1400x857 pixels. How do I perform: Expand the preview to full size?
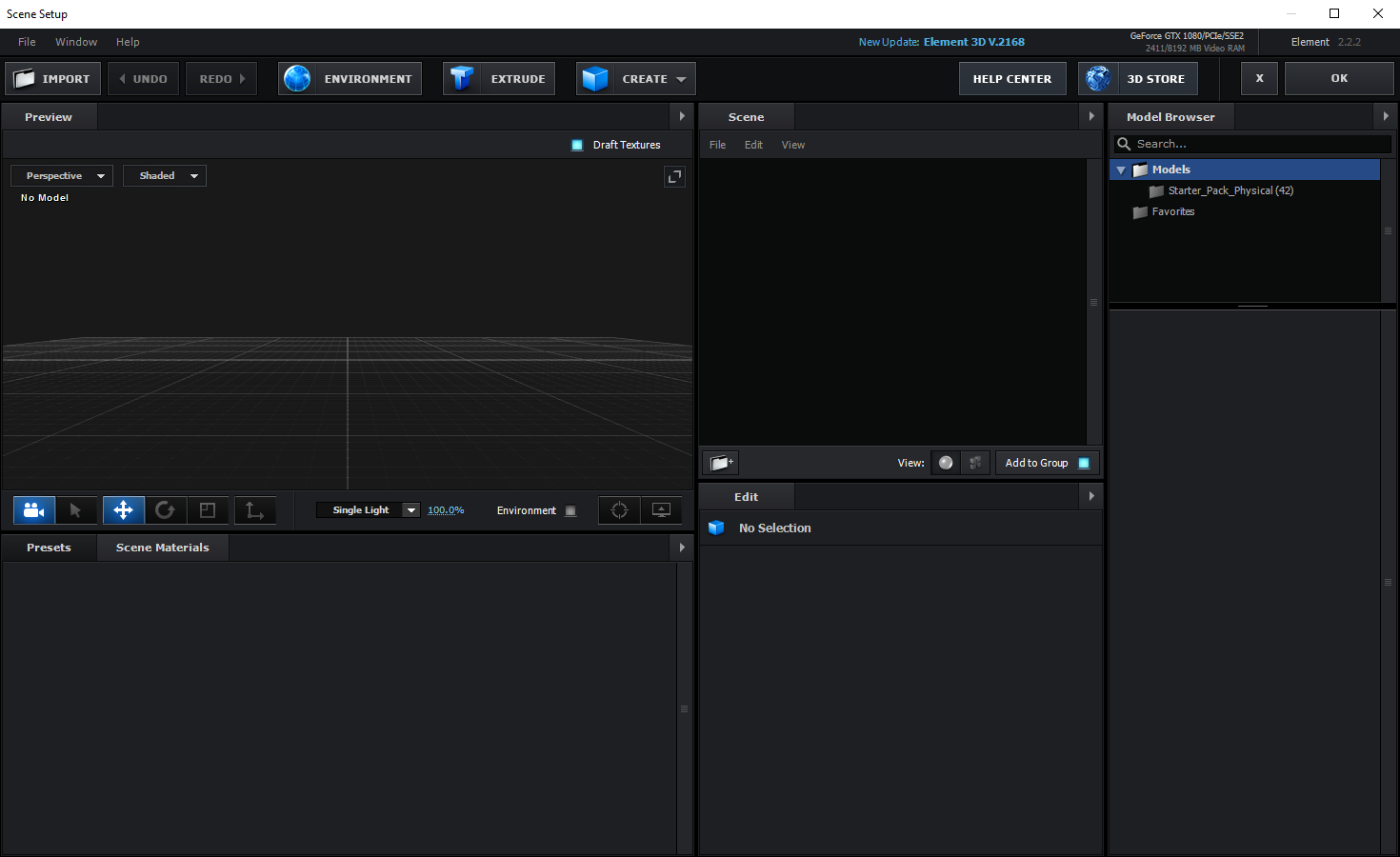[x=674, y=177]
